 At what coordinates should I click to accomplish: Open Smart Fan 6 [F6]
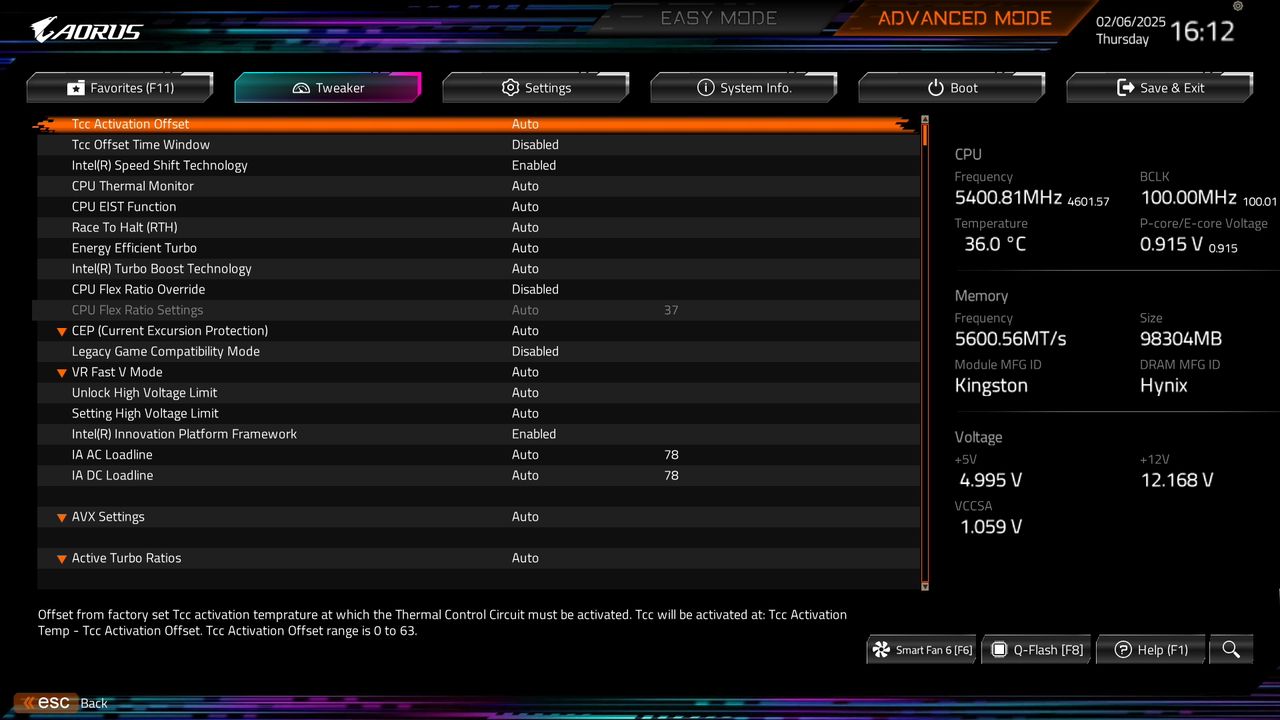click(922, 650)
